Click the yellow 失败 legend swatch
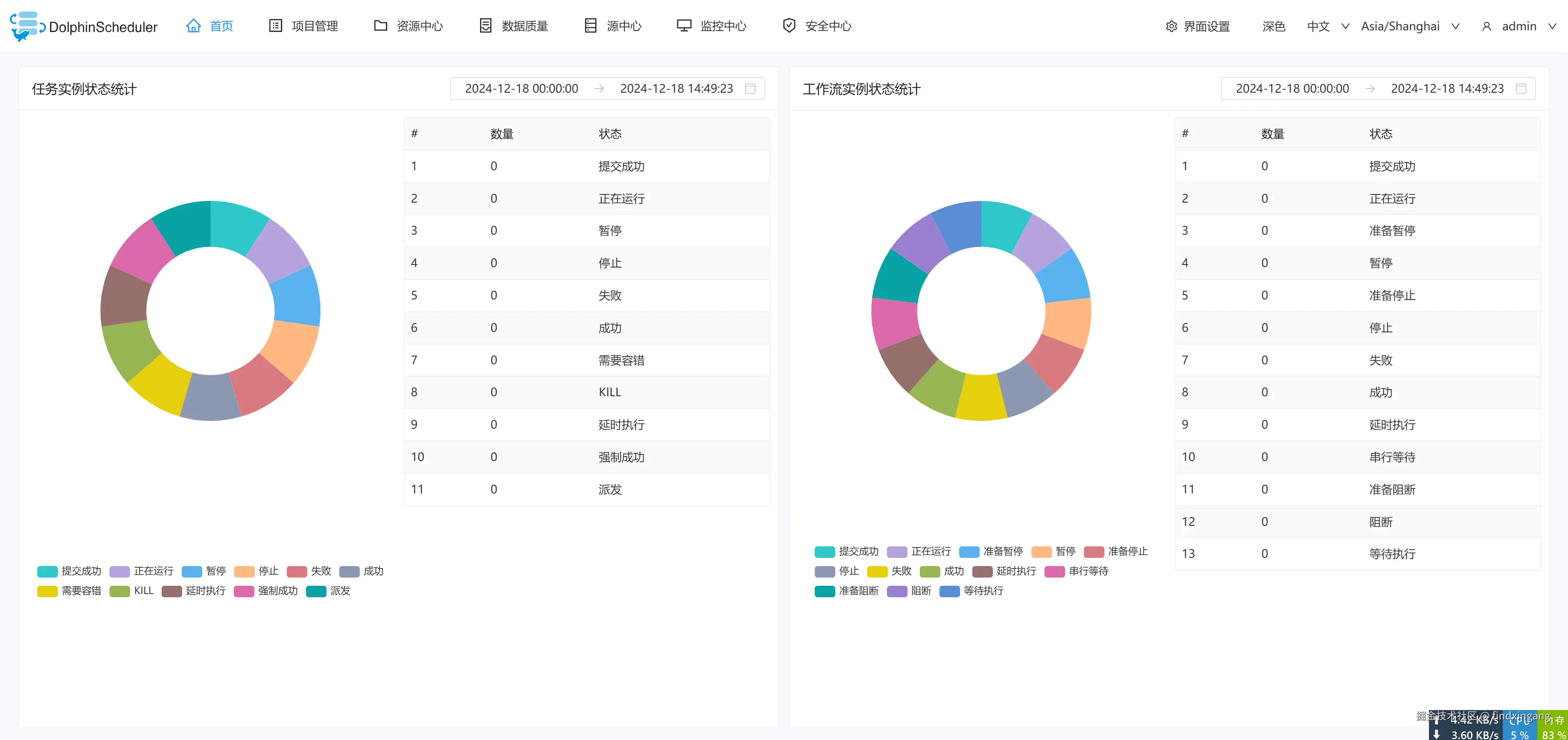This screenshot has width=1568, height=740. [x=877, y=571]
